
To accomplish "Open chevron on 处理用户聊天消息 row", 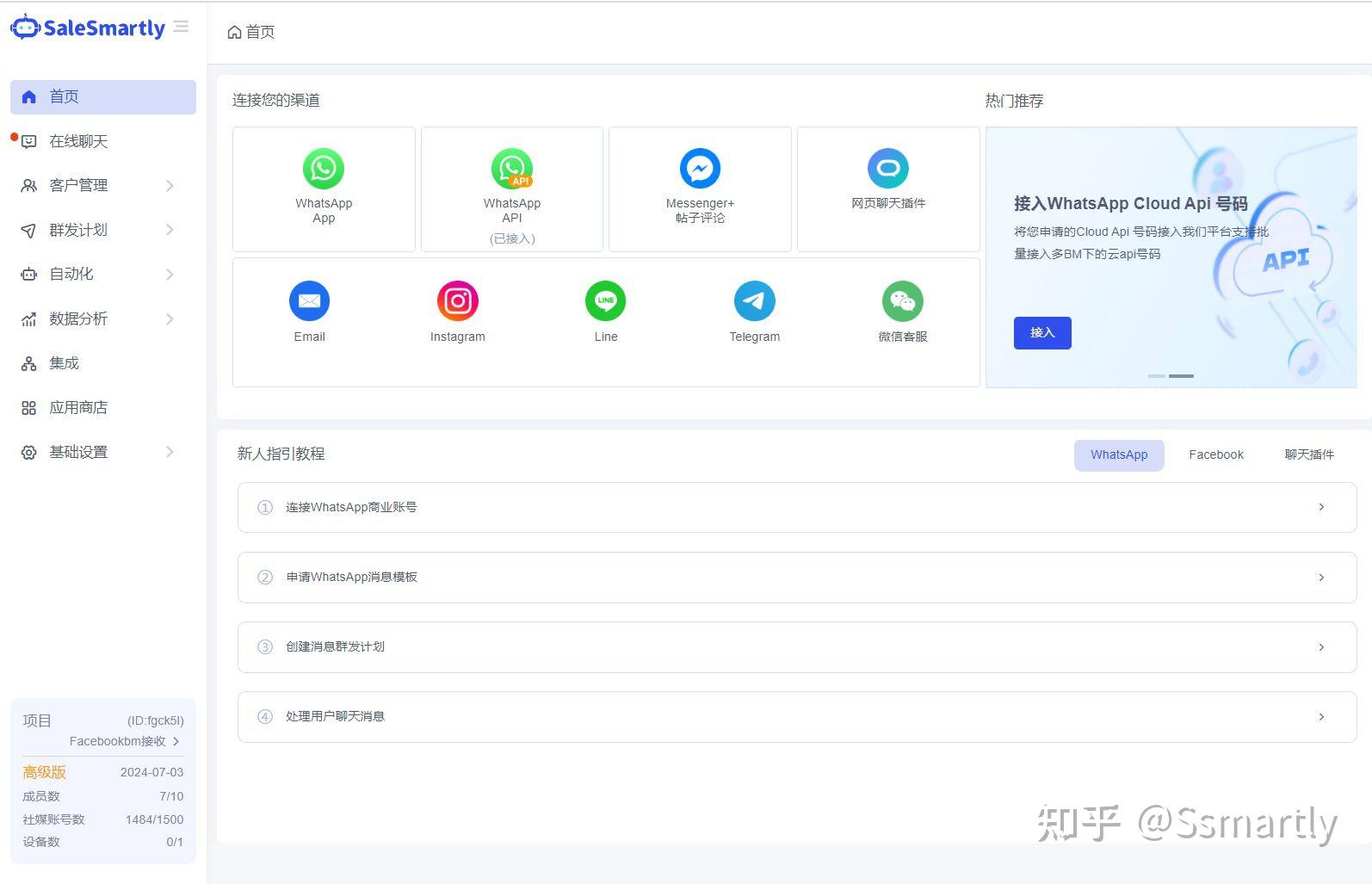I will click(x=1321, y=717).
